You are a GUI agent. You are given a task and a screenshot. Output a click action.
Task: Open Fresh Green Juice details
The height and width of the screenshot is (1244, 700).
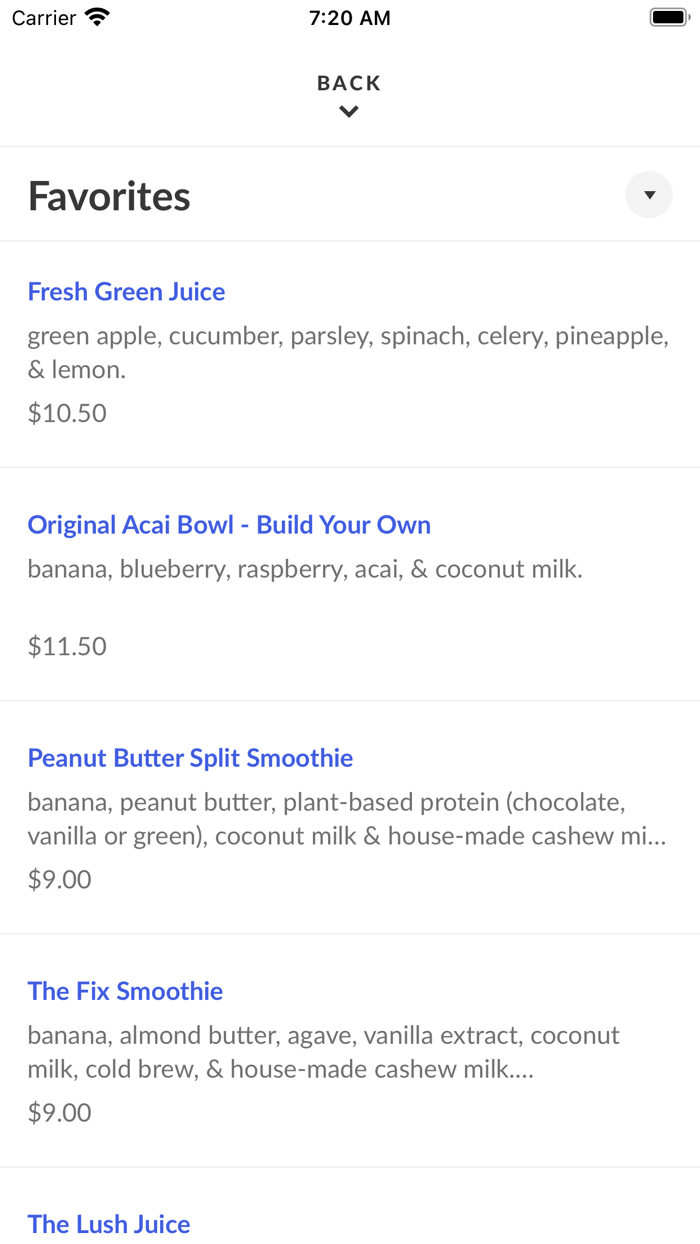click(x=126, y=291)
